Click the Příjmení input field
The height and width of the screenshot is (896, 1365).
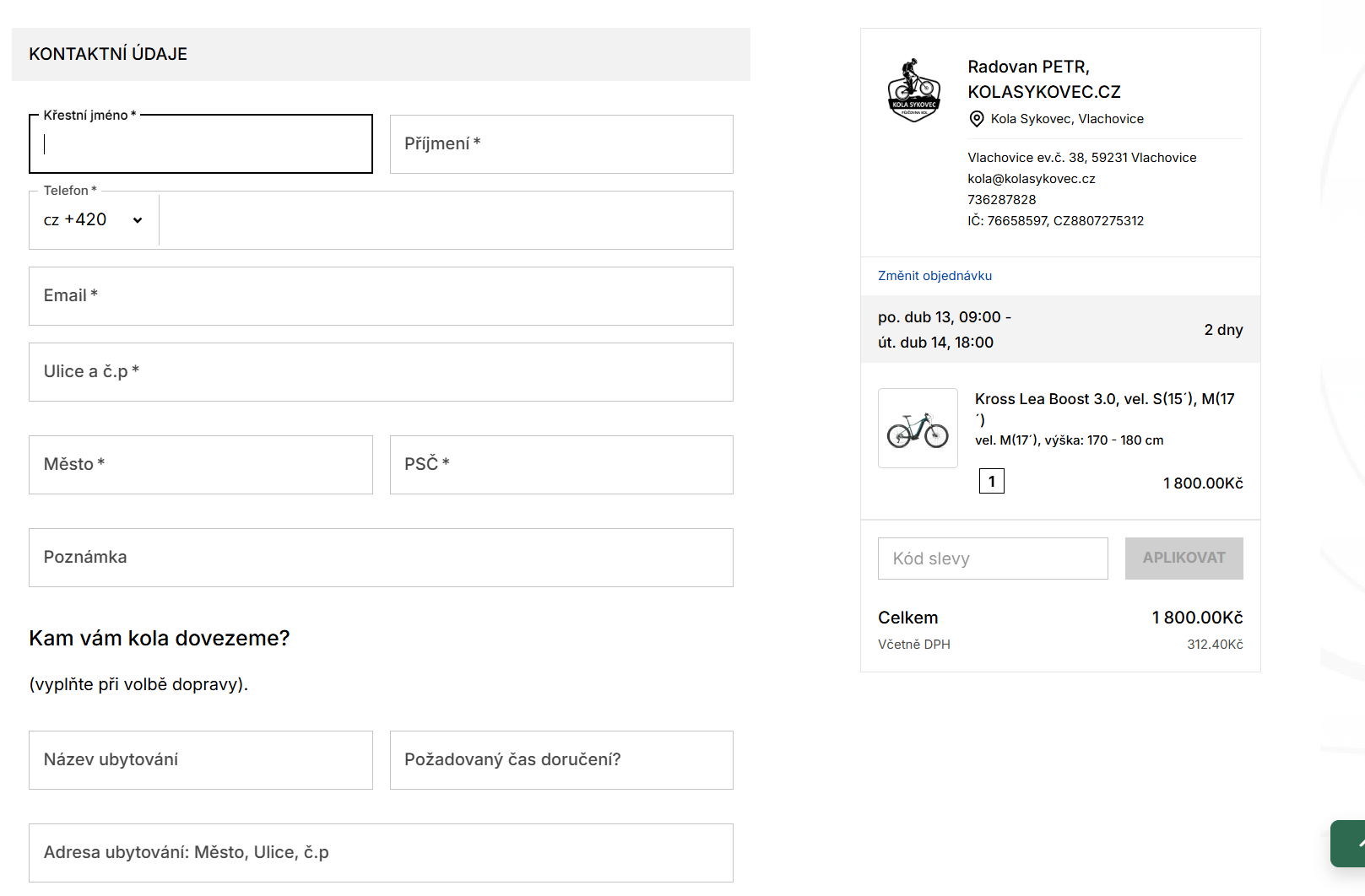(561, 144)
